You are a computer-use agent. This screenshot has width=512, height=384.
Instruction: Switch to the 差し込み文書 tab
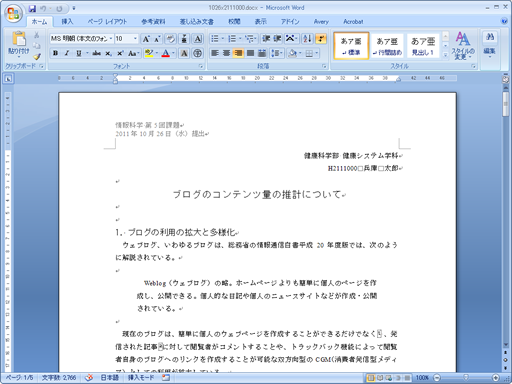[x=197, y=22]
